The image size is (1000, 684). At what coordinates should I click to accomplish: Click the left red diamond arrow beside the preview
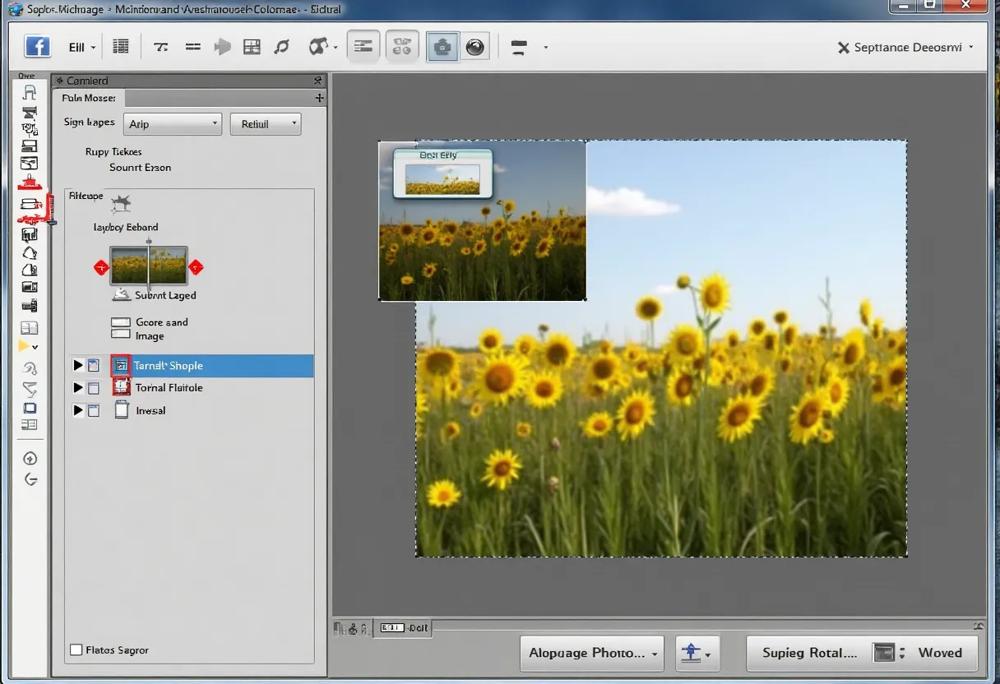pos(101,268)
